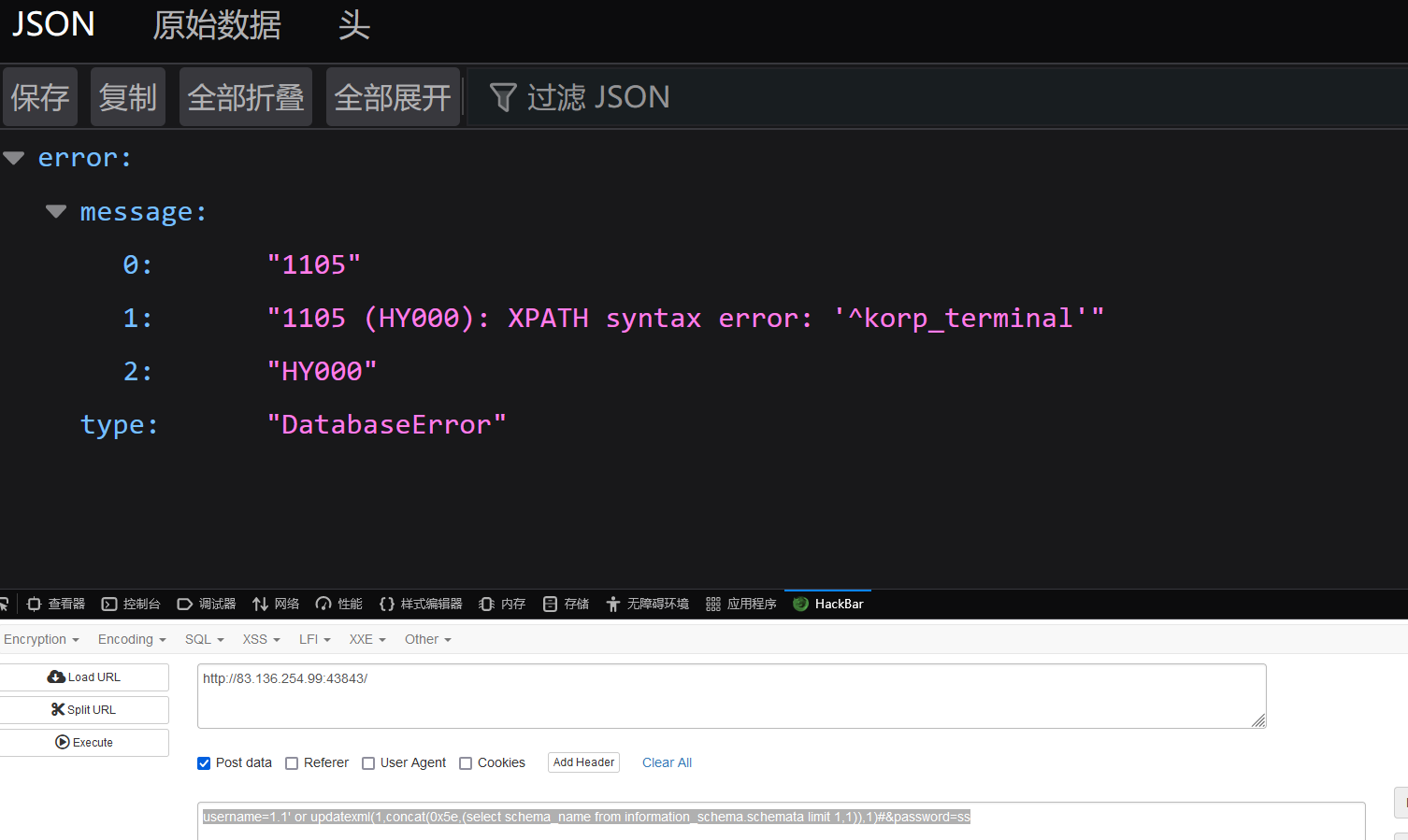Click the Add Header button
Viewport: 1408px width, 840px height.
click(x=583, y=762)
